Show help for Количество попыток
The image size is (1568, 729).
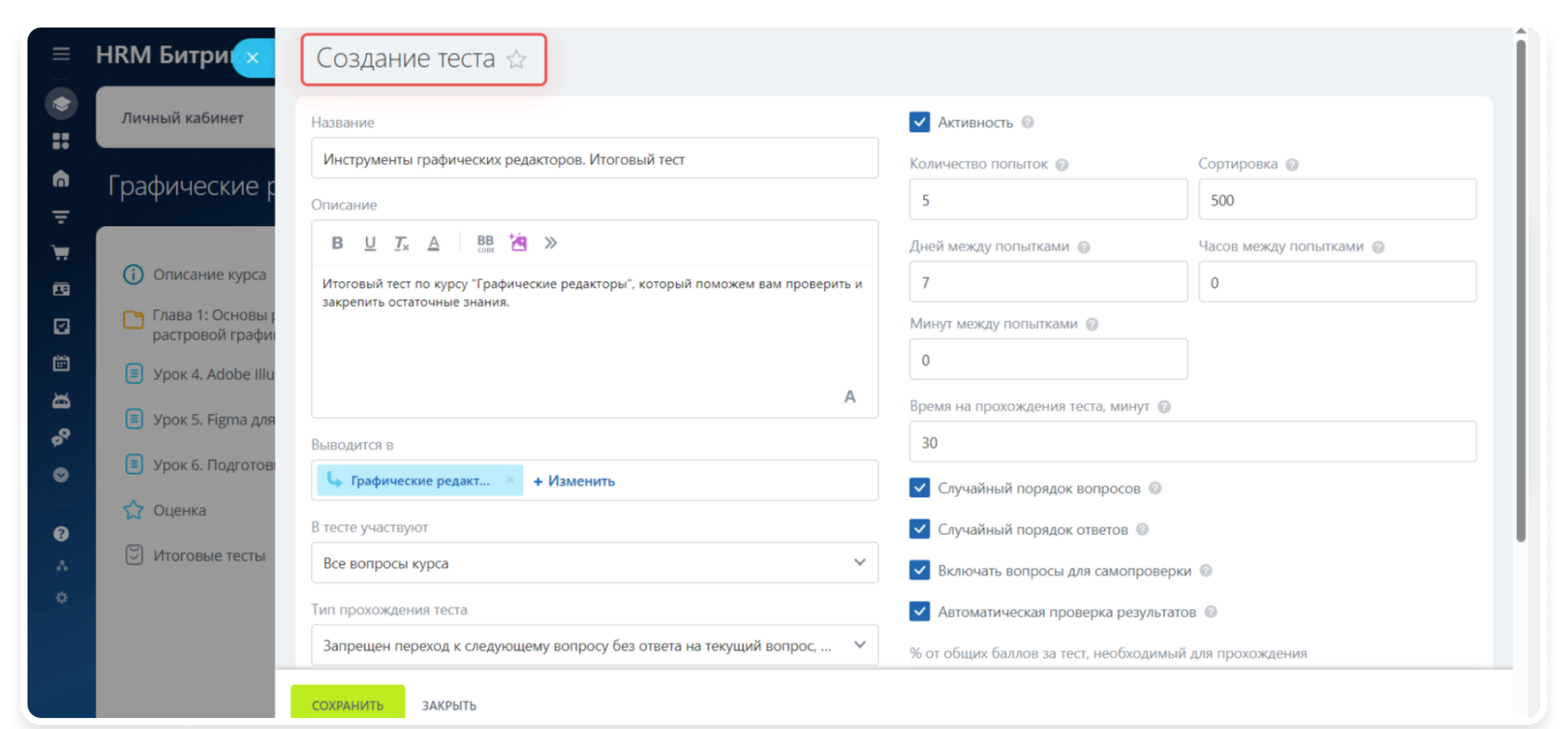pos(1062,164)
